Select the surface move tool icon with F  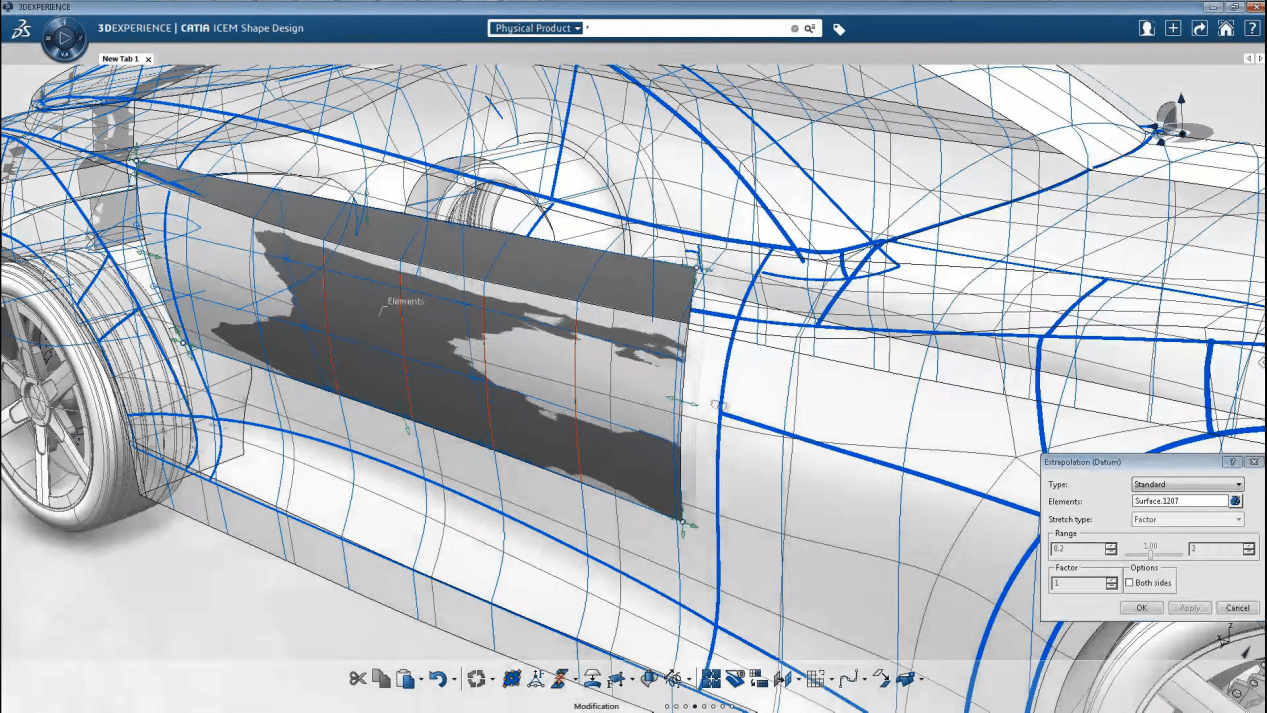[x=617, y=679]
